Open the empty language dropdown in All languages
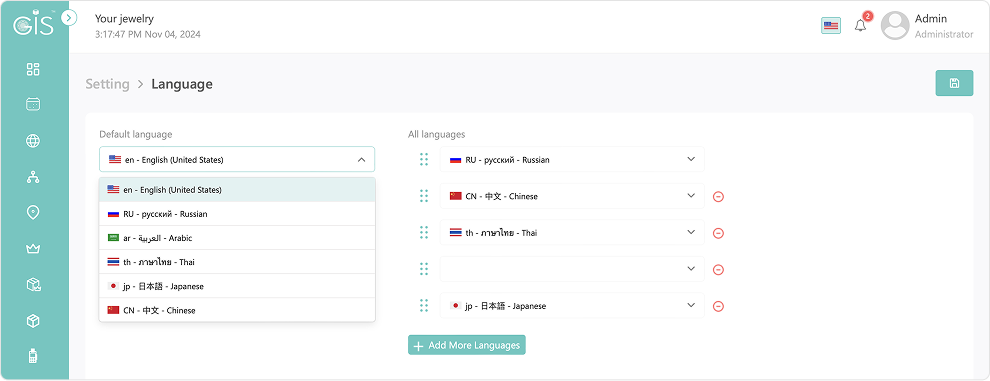This screenshot has height=381, width=990. click(572, 269)
